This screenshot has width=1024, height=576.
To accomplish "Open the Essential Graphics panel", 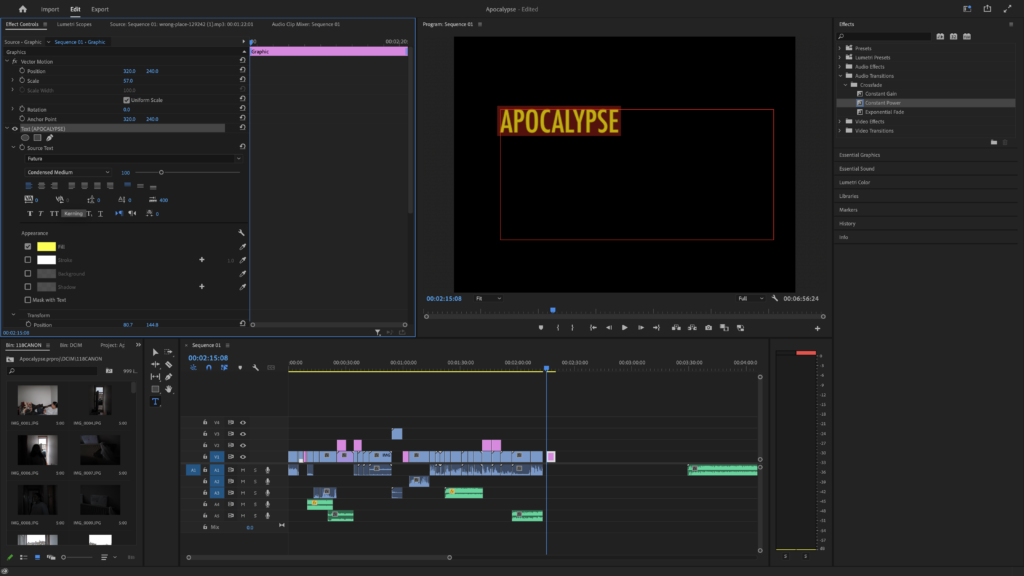I will [x=859, y=155].
